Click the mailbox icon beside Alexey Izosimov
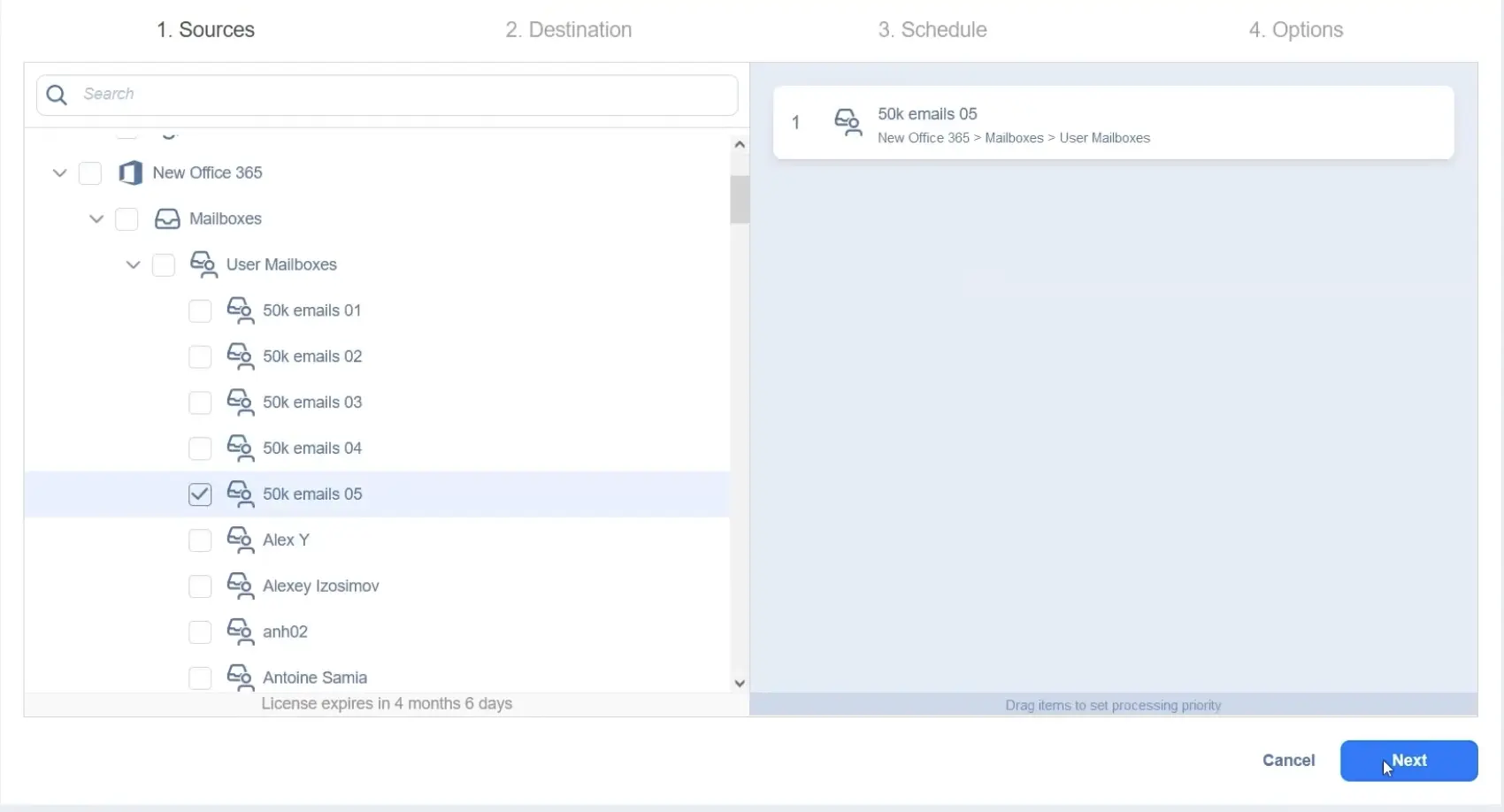Viewport: 1504px width, 812px height. coord(241,586)
